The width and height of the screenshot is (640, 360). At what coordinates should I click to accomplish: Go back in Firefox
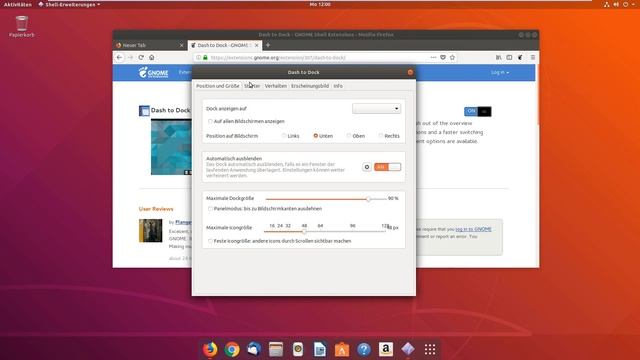point(119,58)
